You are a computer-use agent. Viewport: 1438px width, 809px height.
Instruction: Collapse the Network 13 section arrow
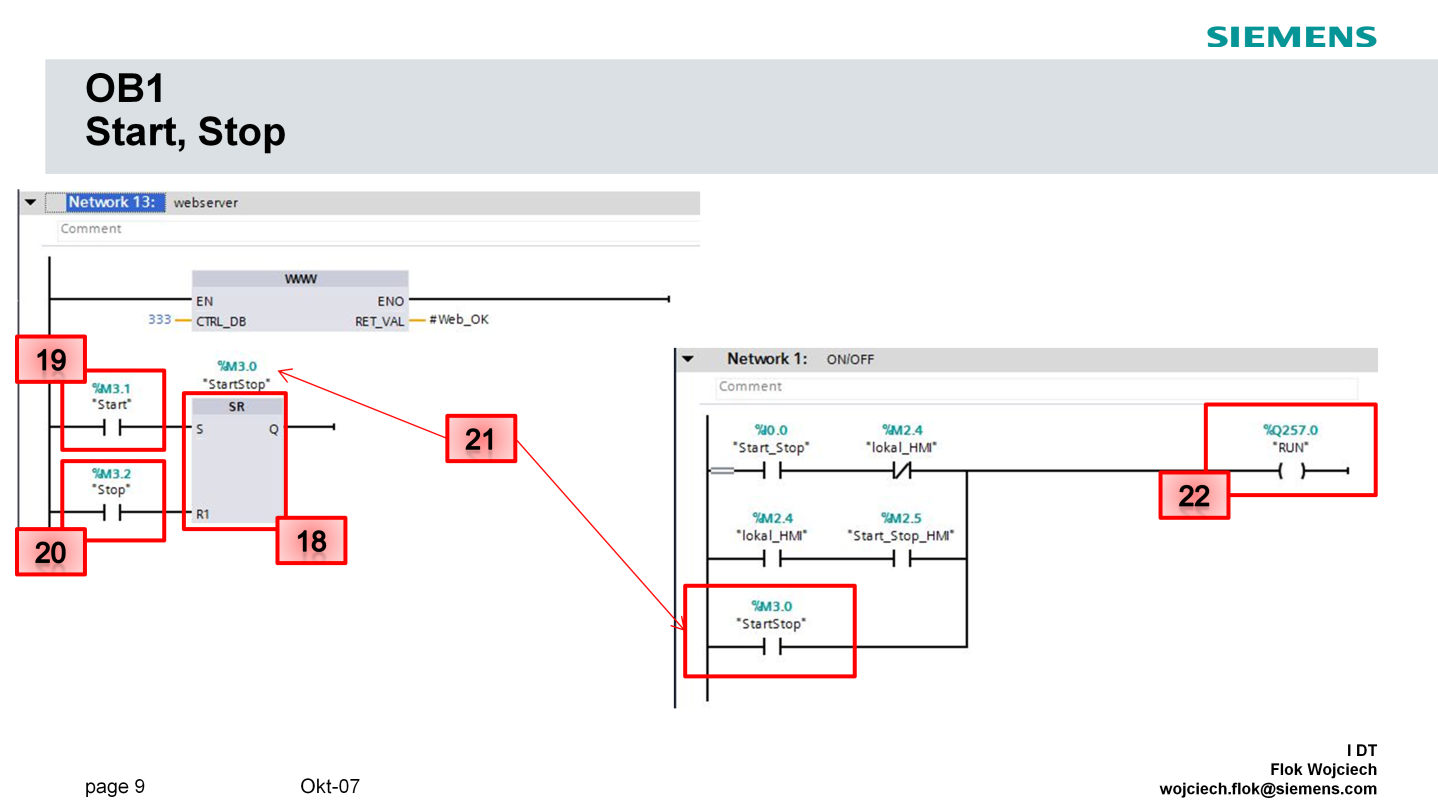click(x=30, y=203)
